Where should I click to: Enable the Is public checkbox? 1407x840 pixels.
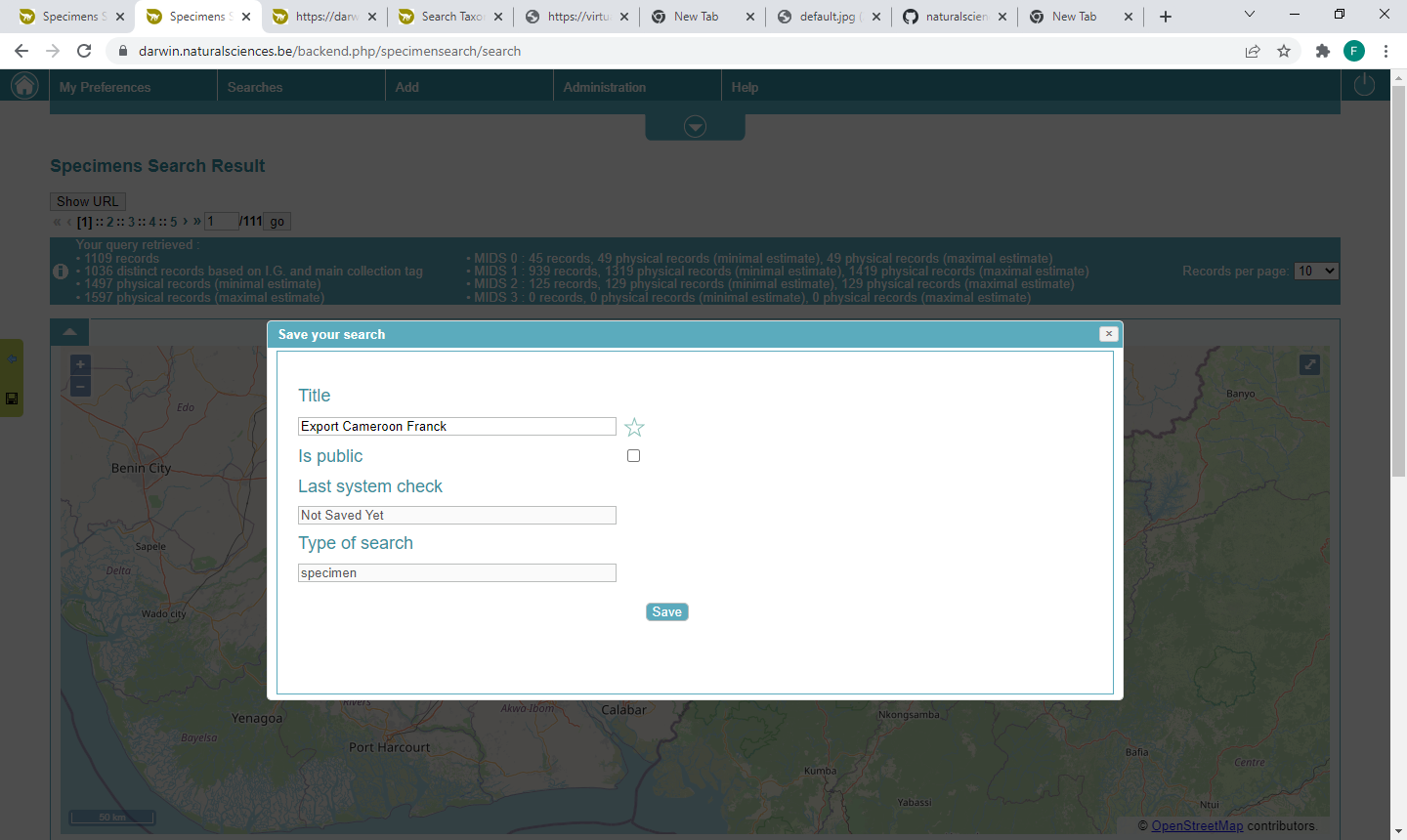click(633, 456)
